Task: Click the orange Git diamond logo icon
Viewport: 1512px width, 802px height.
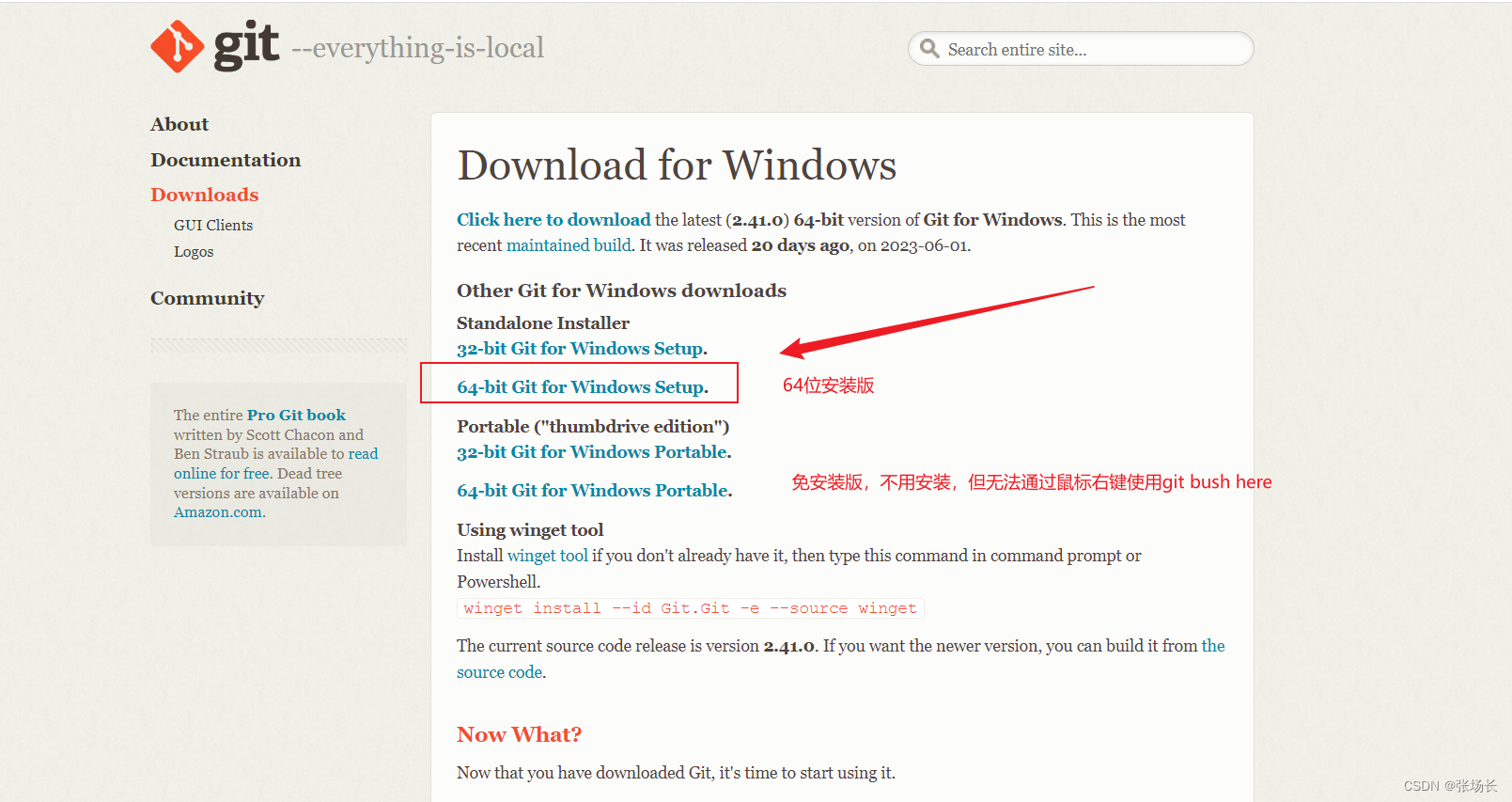Action: point(178,46)
